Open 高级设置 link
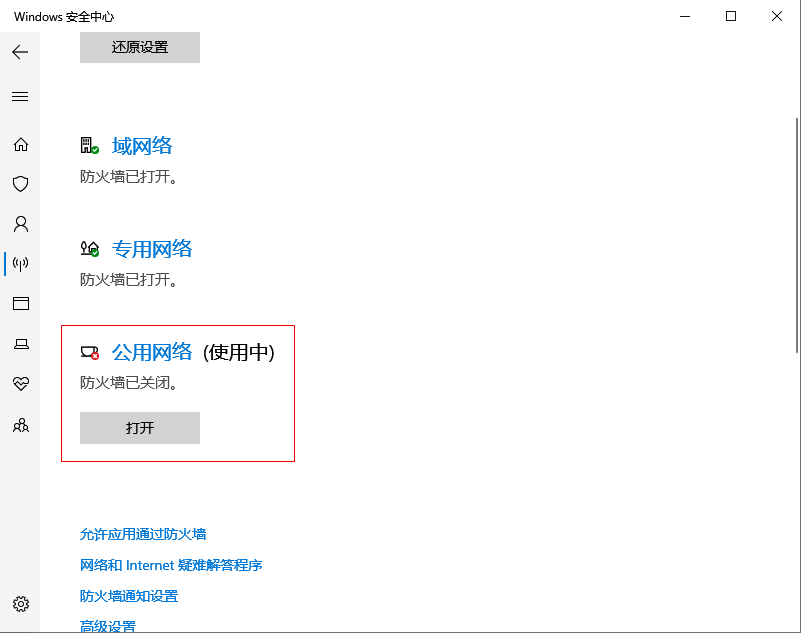Image resolution: width=801 pixels, height=633 pixels. [x=108, y=626]
